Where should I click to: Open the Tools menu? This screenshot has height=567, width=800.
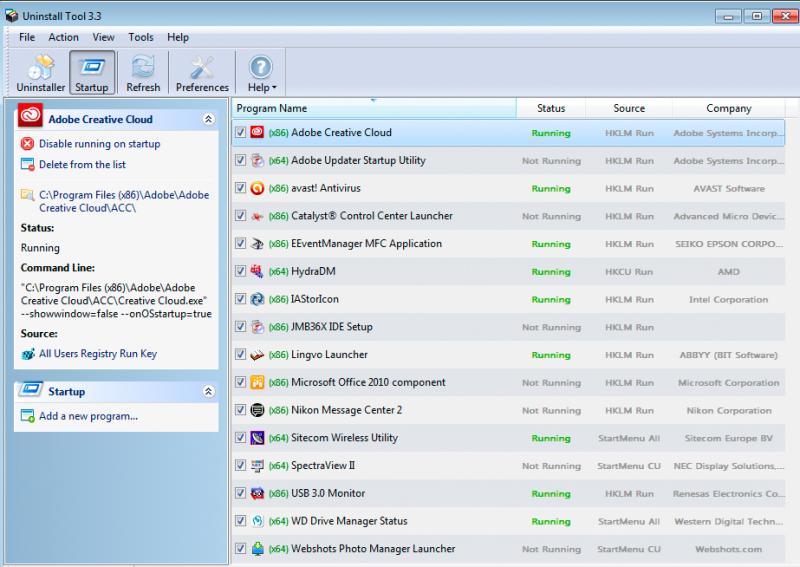(x=141, y=37)
